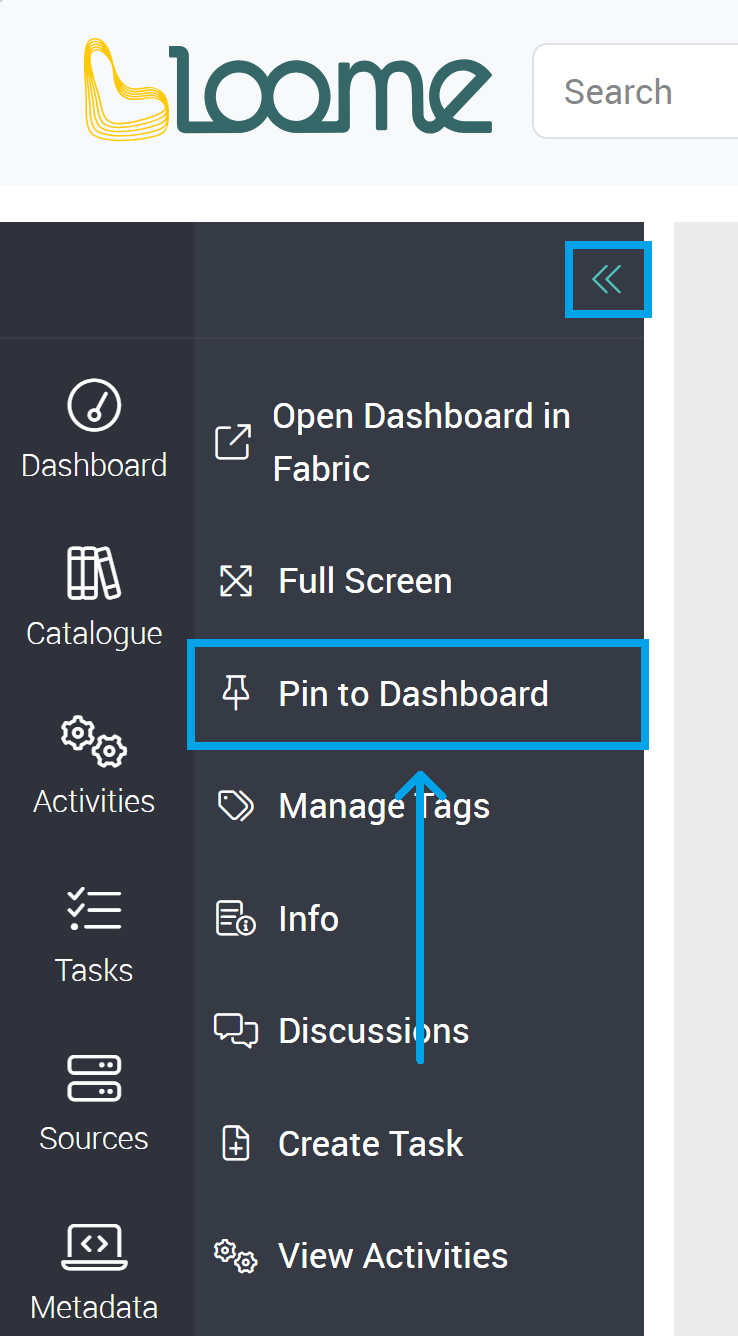The width and height of the screenshot is (738, 1336).
Task: Open the Sources section
Action: pos(94,1078)
